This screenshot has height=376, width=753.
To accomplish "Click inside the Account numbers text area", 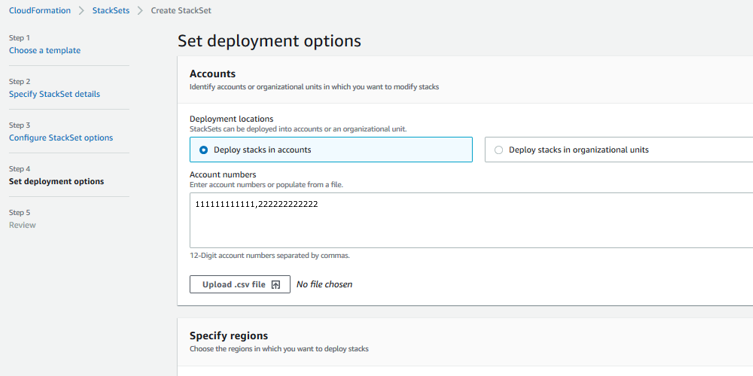I will tap(471, 220).
